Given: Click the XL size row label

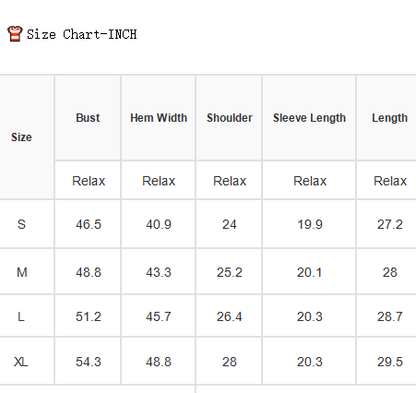Looking at the screenshot, I should tap(21, 362).
